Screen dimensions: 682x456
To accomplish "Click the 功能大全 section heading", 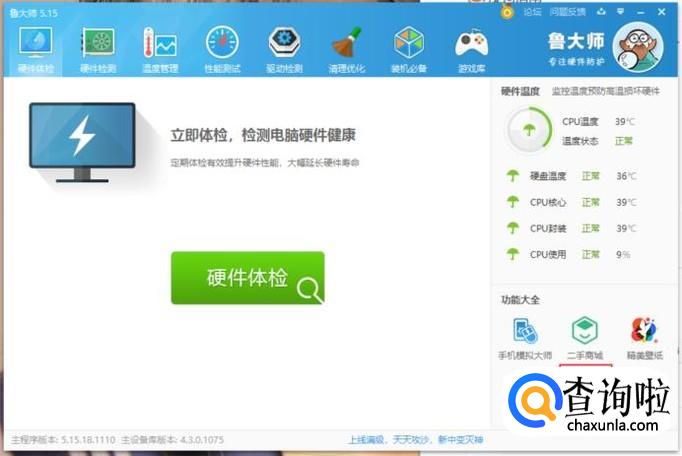I will point(520,300).
